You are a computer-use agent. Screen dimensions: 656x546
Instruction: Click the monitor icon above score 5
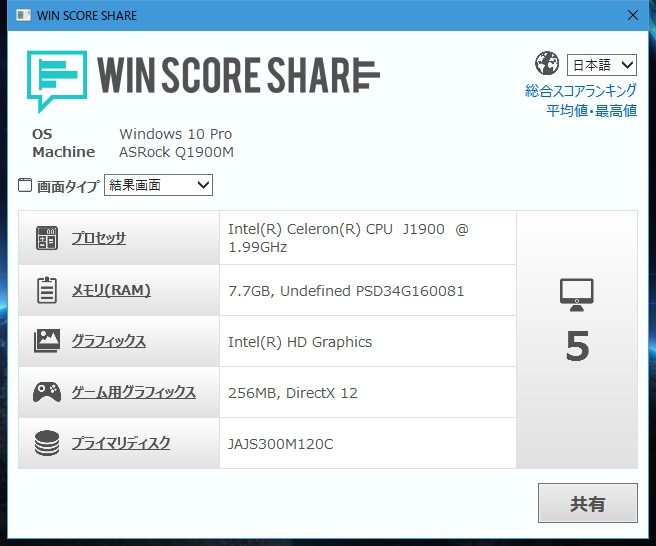point(577,293)
